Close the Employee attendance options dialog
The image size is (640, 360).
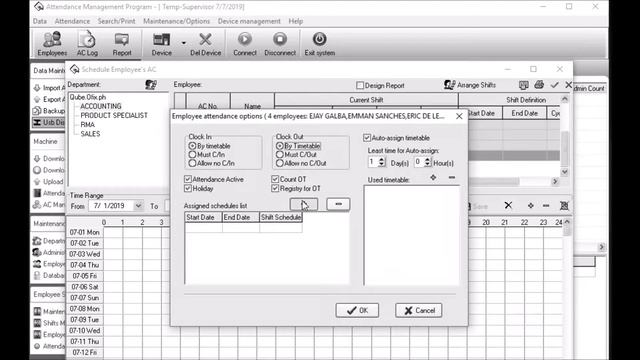point(459,116)
